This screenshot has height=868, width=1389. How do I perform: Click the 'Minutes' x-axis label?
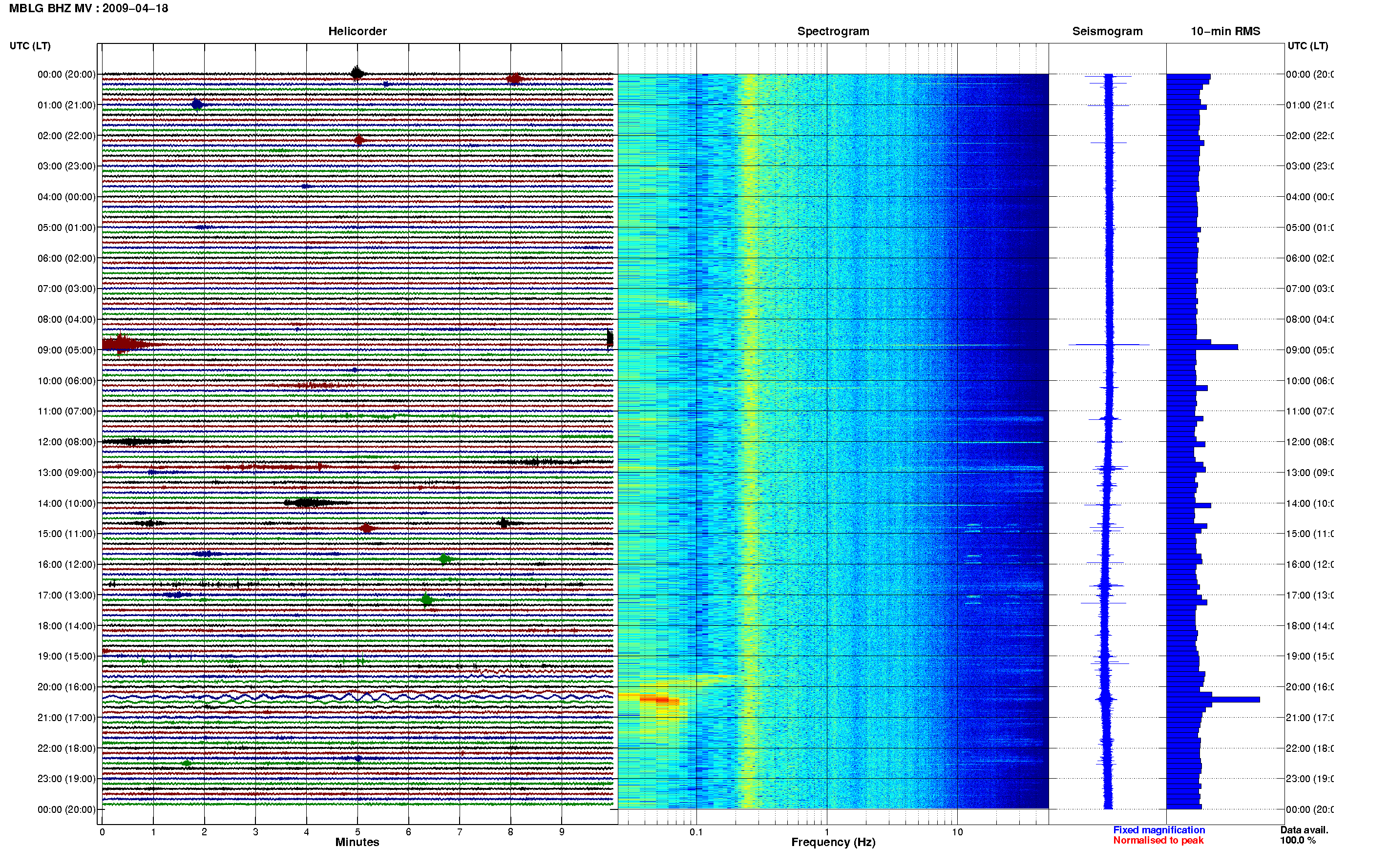click(357, 842)
